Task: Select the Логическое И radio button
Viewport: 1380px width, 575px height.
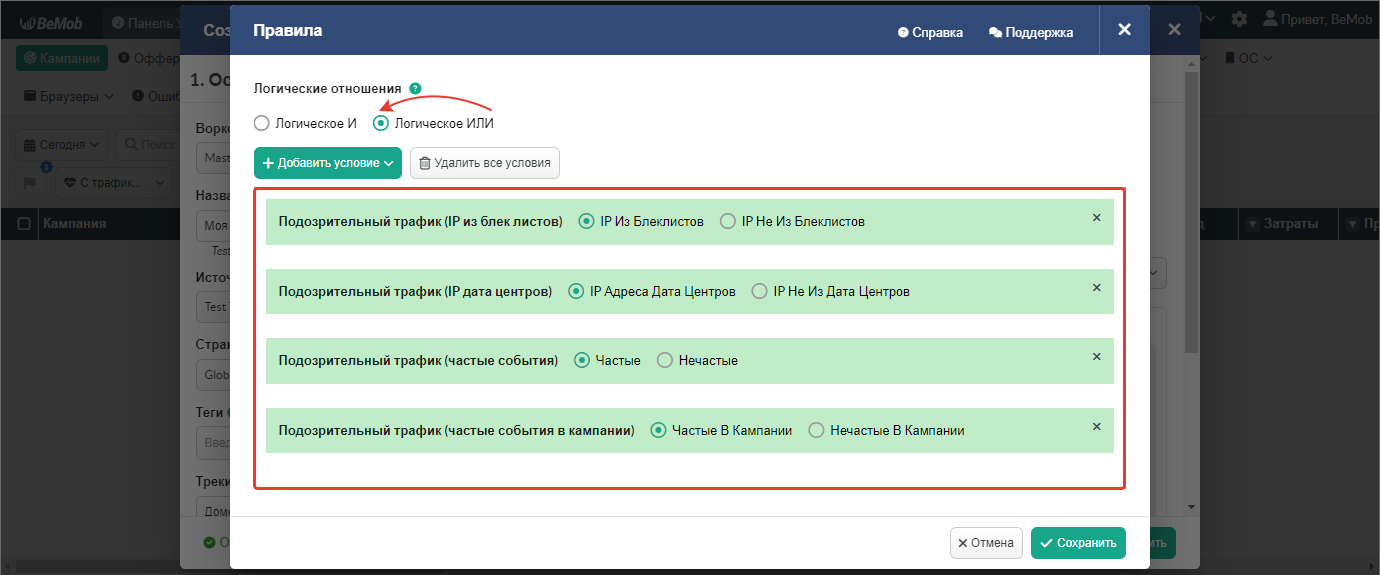Action: coord(262,123)
